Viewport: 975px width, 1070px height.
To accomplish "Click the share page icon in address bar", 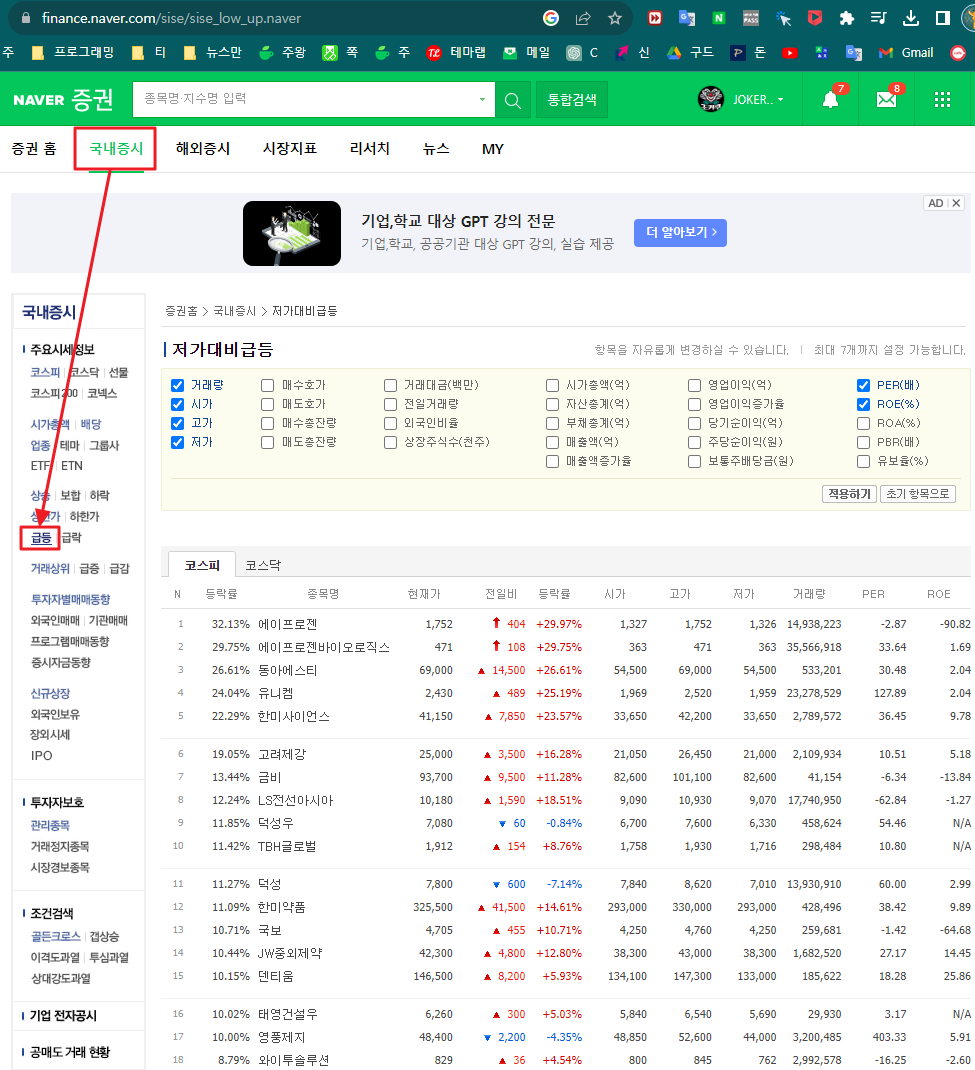I will [x=583, y=18].
